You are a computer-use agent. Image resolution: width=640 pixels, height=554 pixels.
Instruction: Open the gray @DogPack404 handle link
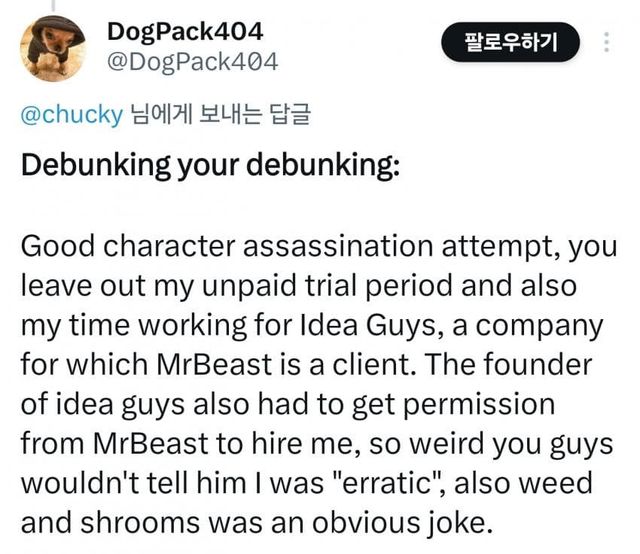(192, 63)
